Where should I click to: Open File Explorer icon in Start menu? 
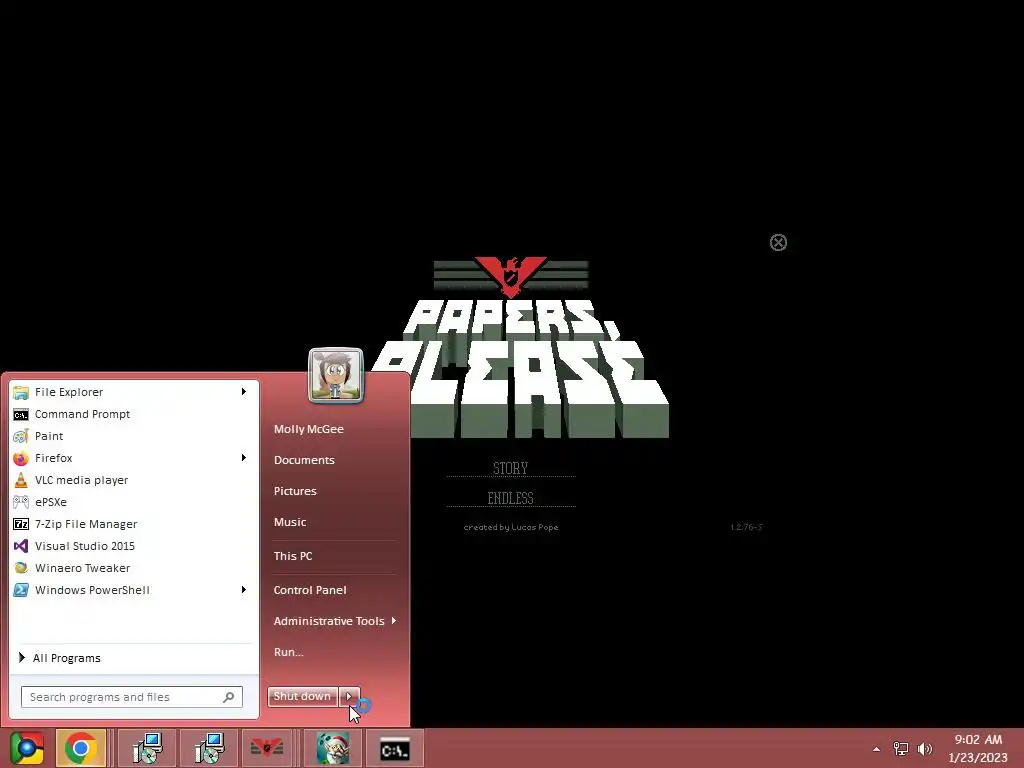click(x=21, y=392)
